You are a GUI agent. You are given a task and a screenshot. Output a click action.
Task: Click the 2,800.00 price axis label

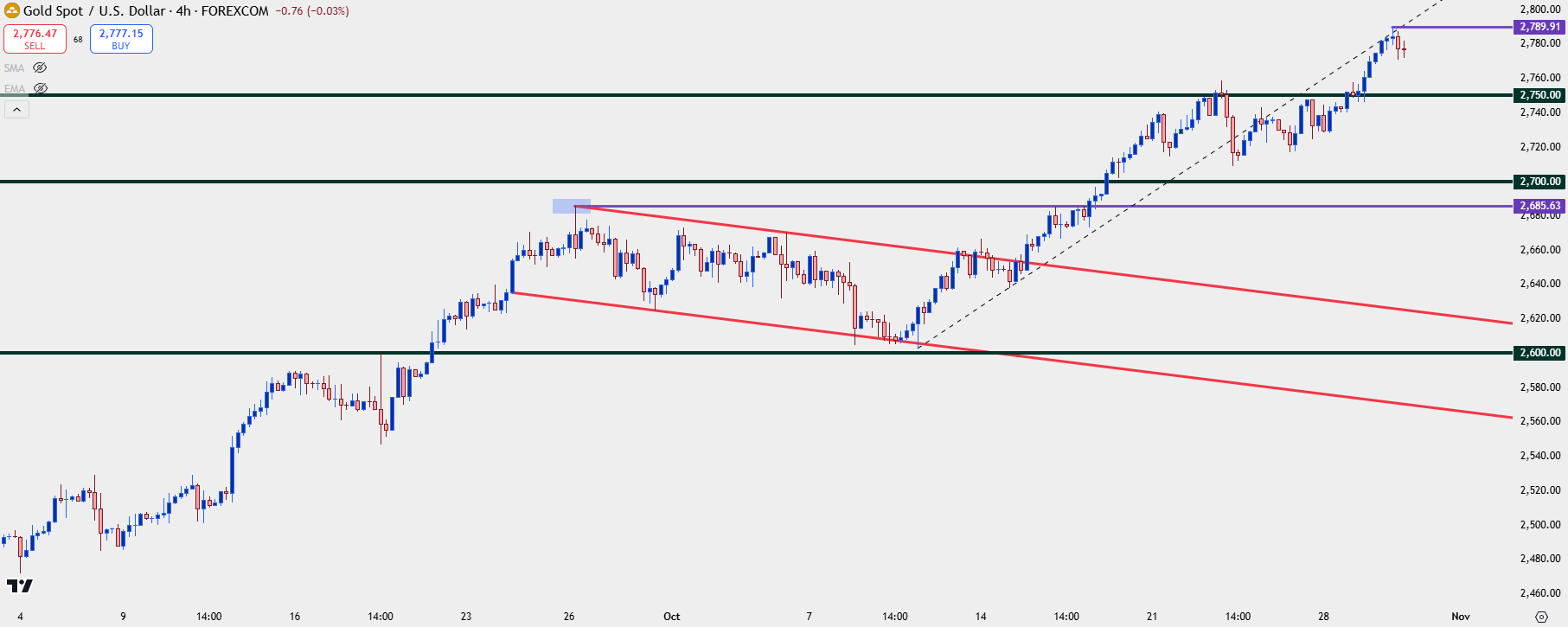[x=1540, y=9]
